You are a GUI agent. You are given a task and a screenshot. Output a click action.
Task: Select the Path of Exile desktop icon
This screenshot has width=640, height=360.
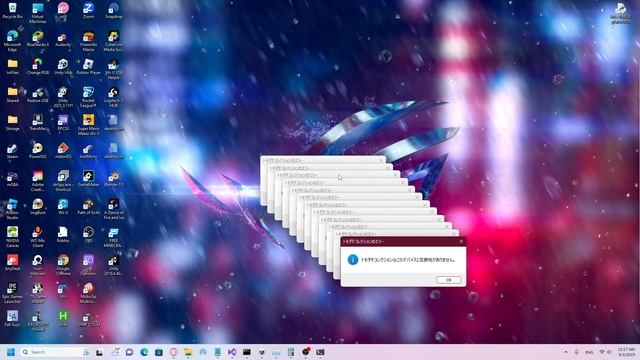click(88, 207)
